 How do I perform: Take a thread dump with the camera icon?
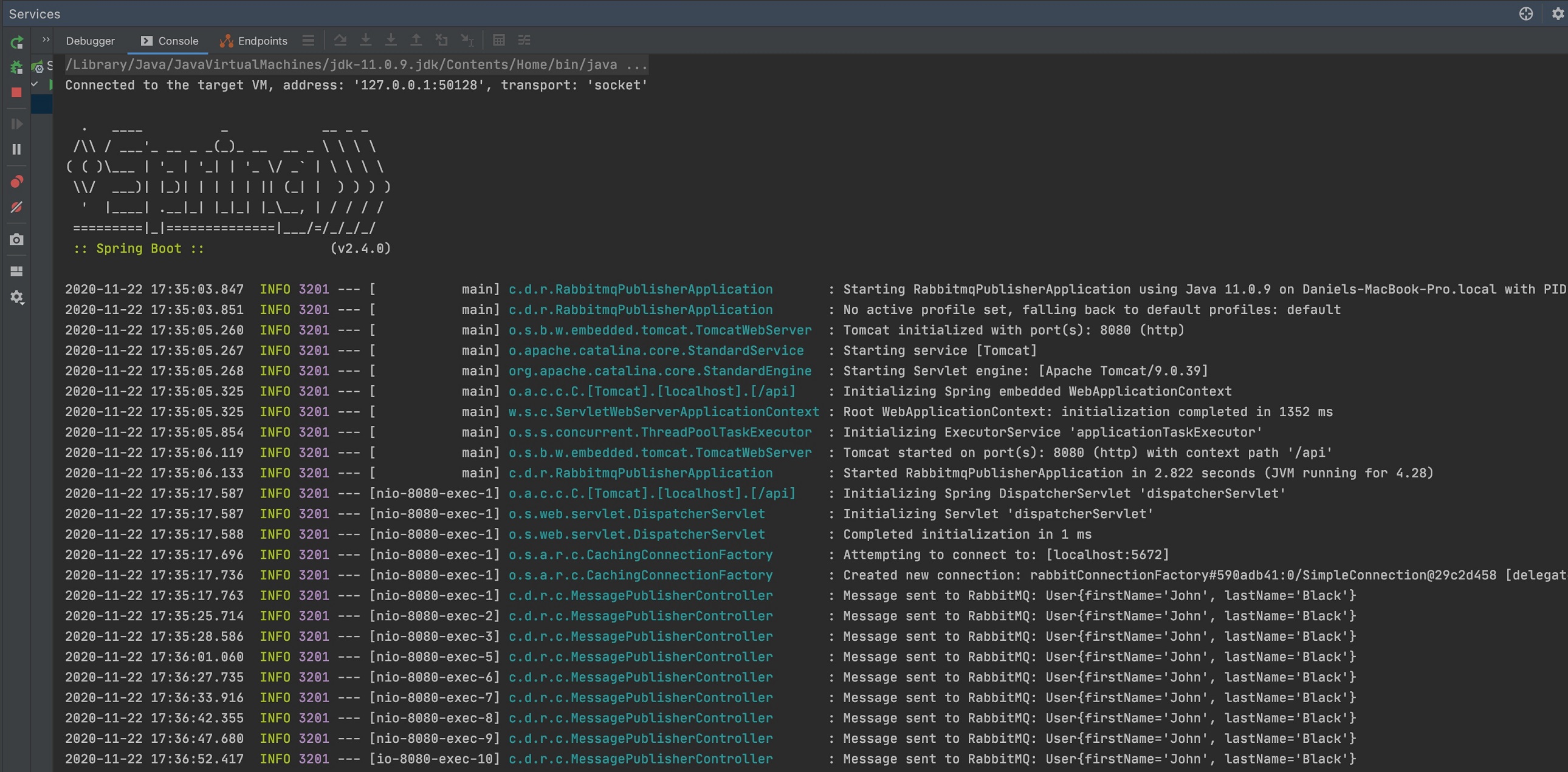16,240
